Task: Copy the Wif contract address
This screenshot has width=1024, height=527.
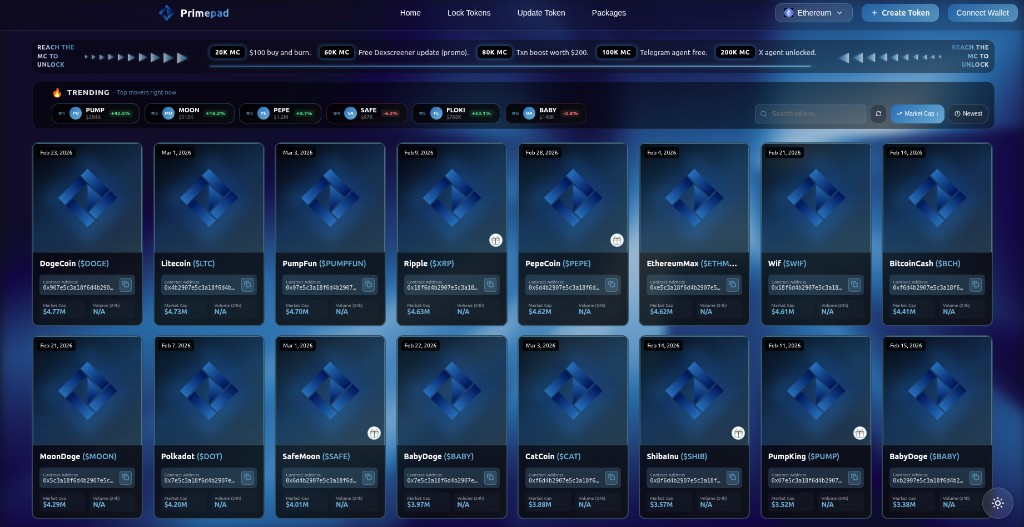Action: pos(854,285)
